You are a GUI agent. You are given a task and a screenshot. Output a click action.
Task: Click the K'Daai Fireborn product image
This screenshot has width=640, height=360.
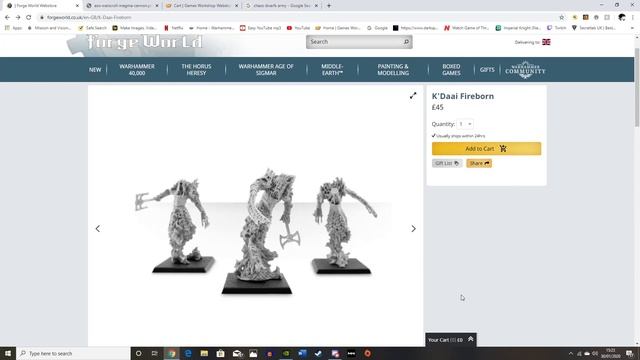(x=256, y=229)
